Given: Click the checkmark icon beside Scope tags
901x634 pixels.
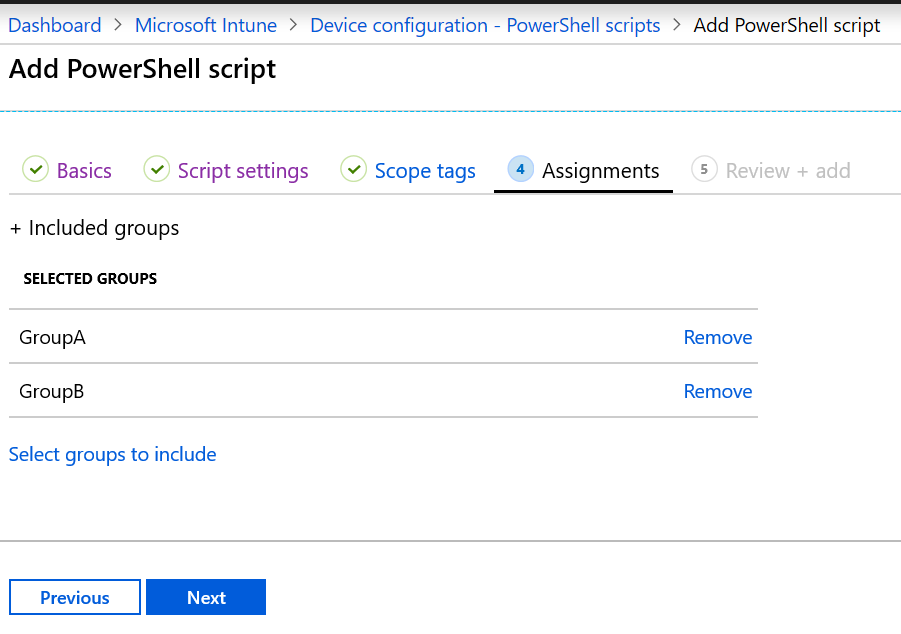Looking at the screenshot, I should [x=354, y=169].
